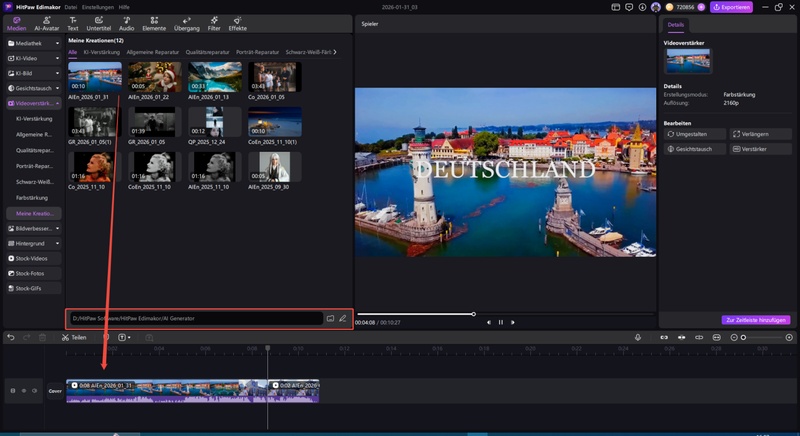Toggle track visibility eye icon
This screenshot has width=800, height=436.
click(23, 391)
